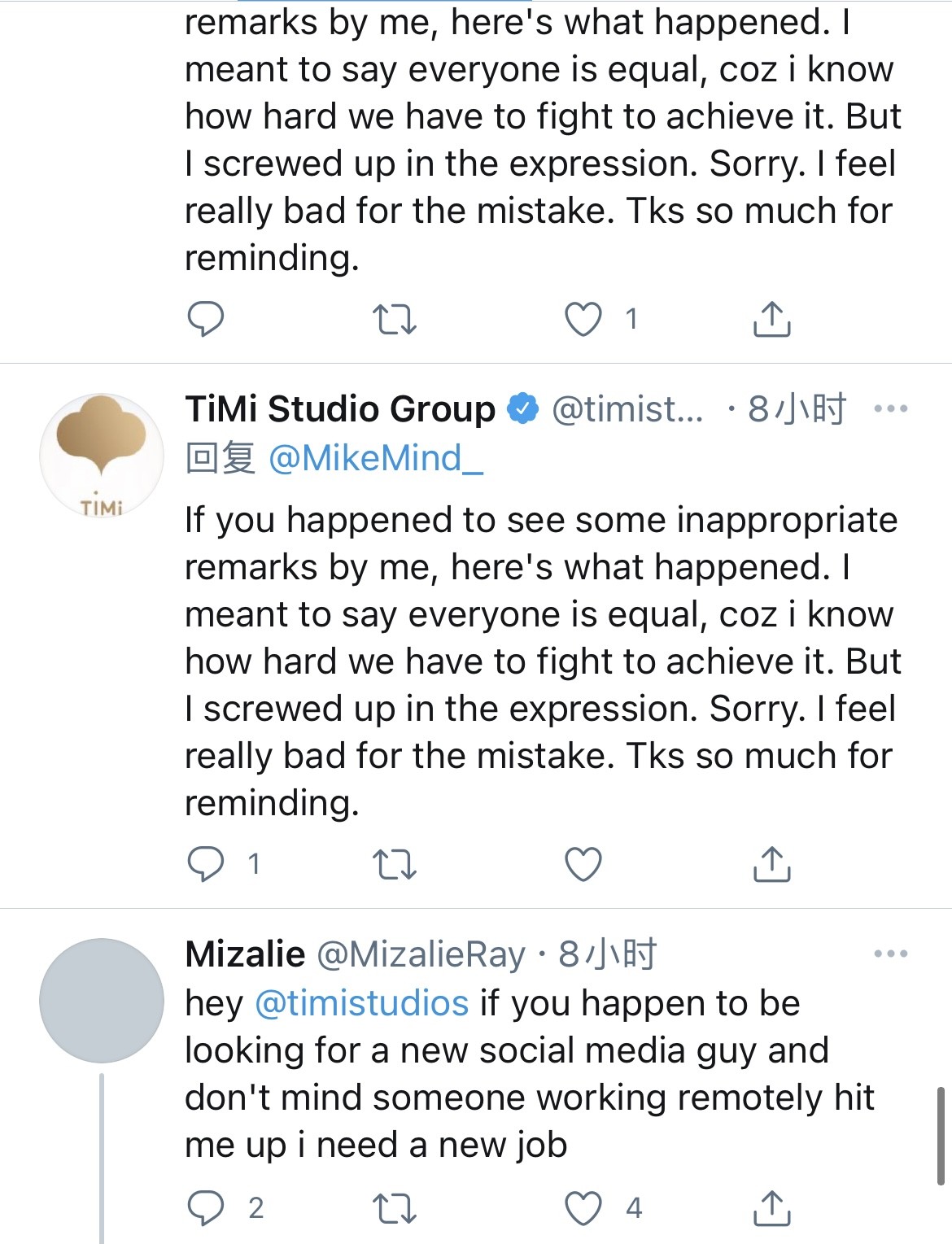Open TiMi Studio Group profile picture

[x=102, y=456]
